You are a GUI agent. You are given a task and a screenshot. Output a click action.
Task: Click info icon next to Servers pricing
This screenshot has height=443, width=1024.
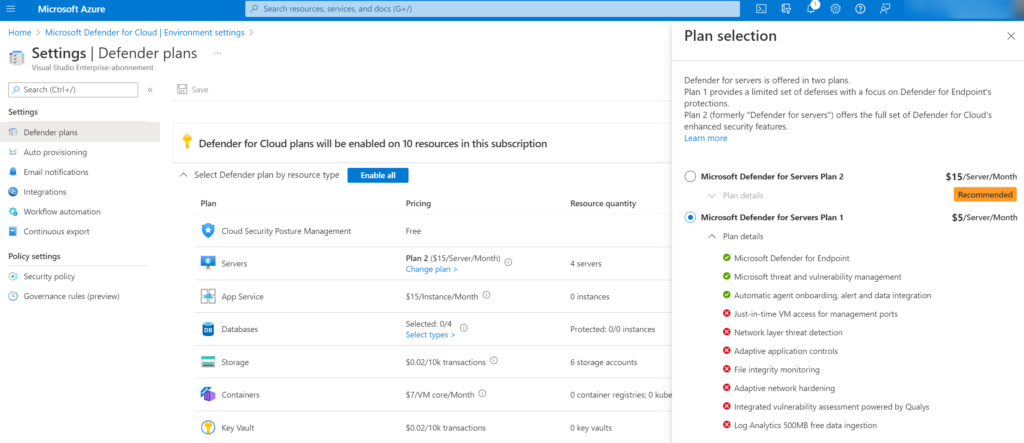click(x=508, y=262)
